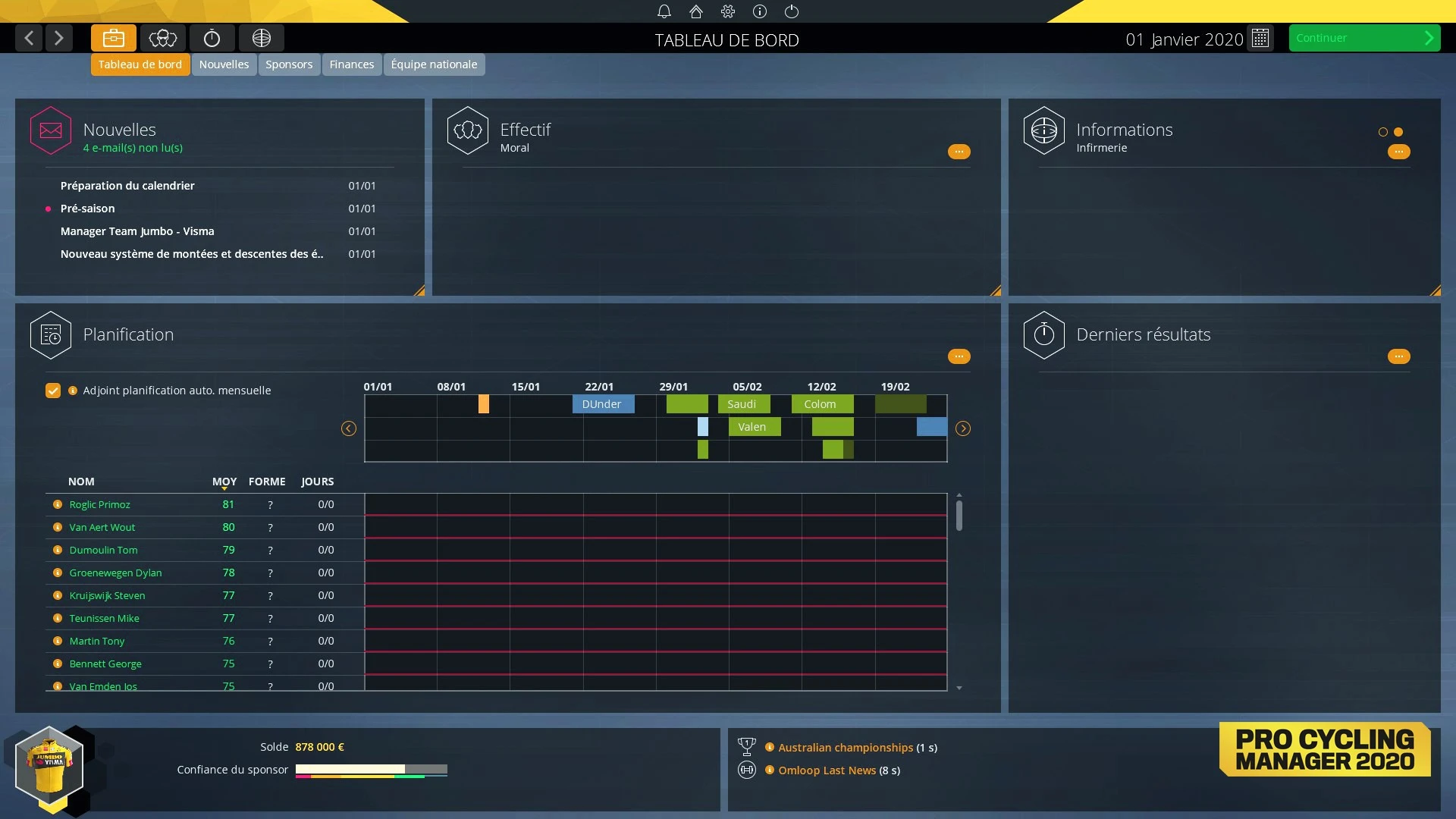Switch to the Finances tab
The height and width of the screenshot is (819, 1456).
coord(352,64)
